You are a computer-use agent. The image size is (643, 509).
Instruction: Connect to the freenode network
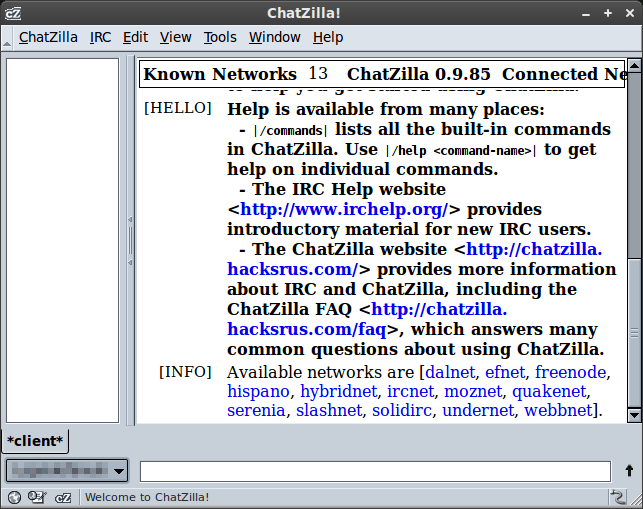pyautogui.click(x=571, y=372)
